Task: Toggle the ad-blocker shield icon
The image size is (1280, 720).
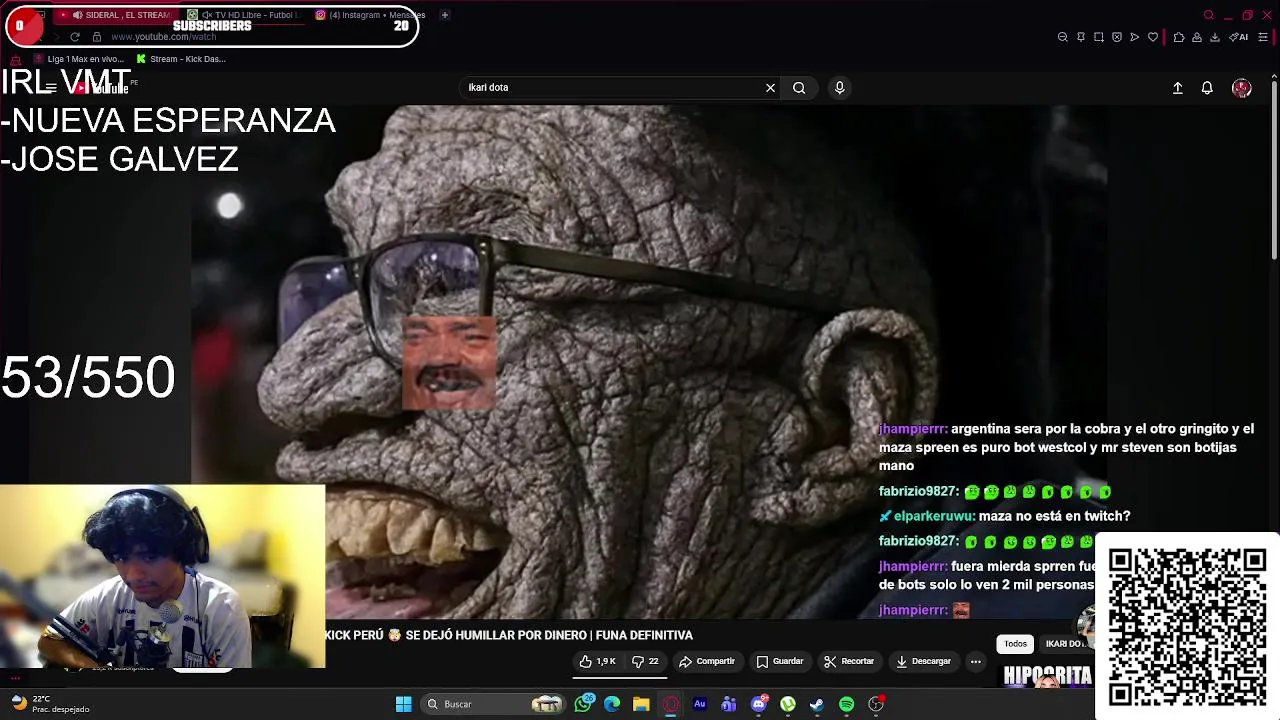Action: coord(1117,37)
